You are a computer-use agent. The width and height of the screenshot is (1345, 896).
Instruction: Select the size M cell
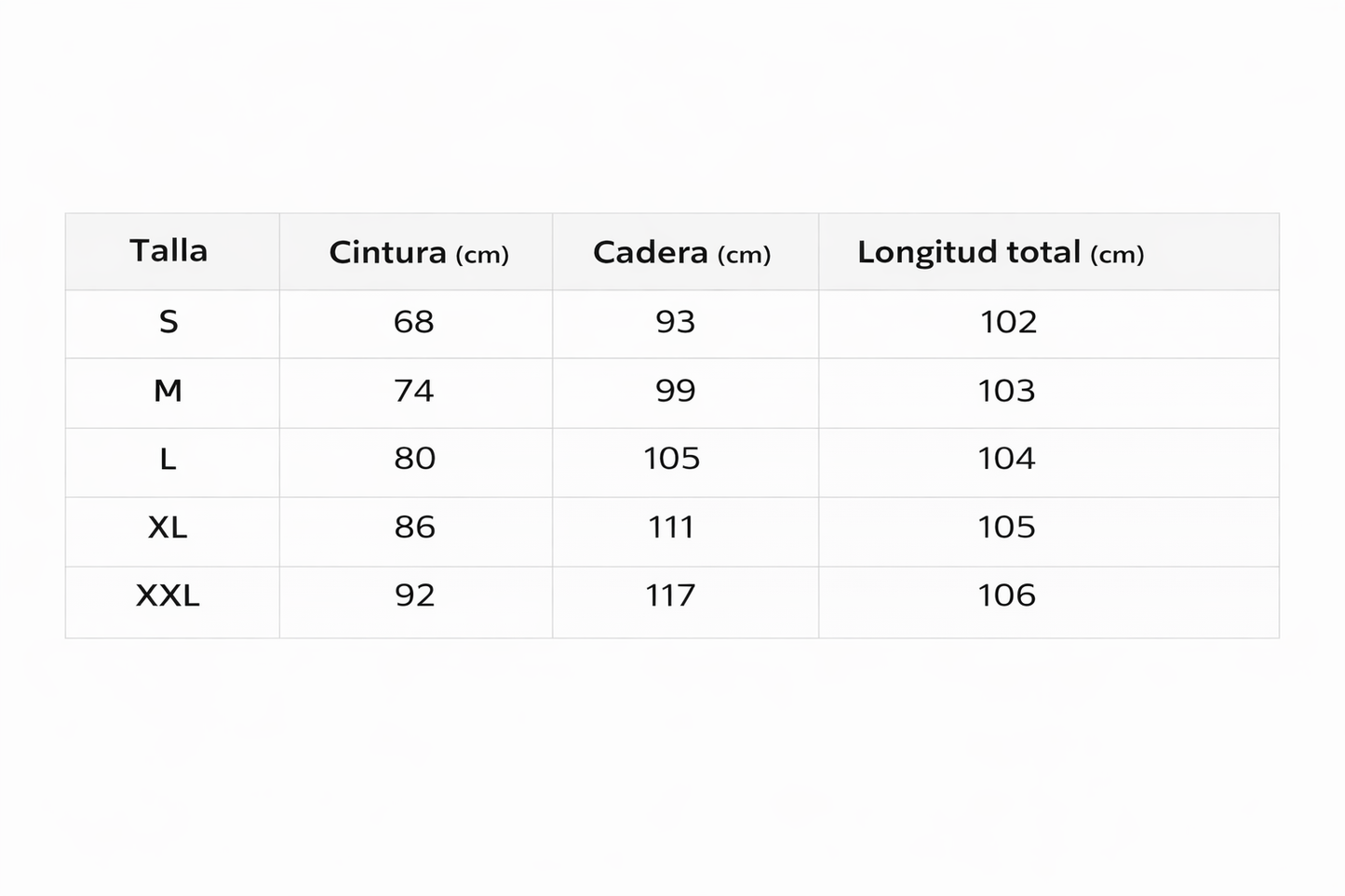[x=168, y=391]
